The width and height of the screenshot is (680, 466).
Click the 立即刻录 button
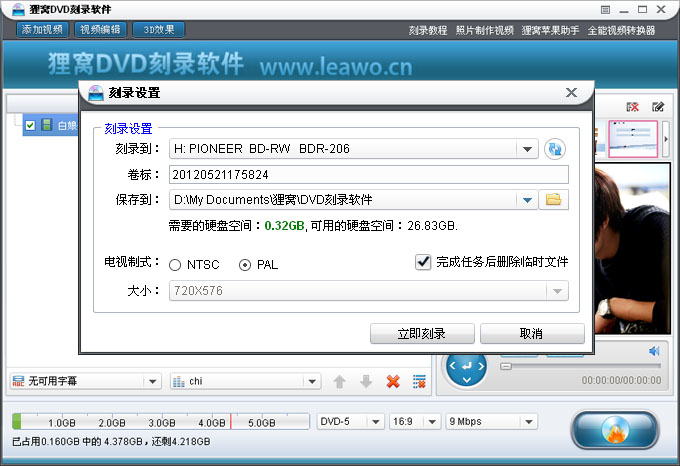point(422,334)
